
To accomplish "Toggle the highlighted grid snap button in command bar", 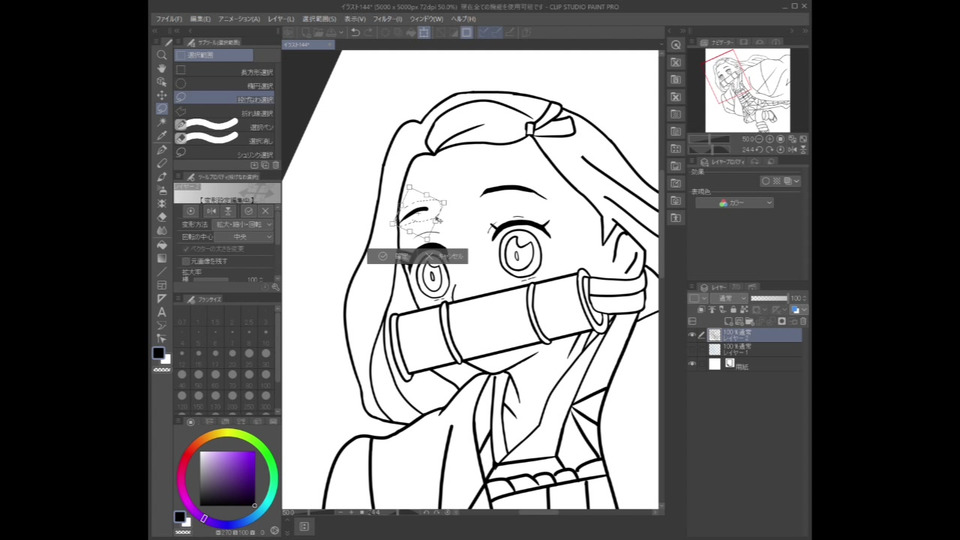I will (x=424, y=32).
